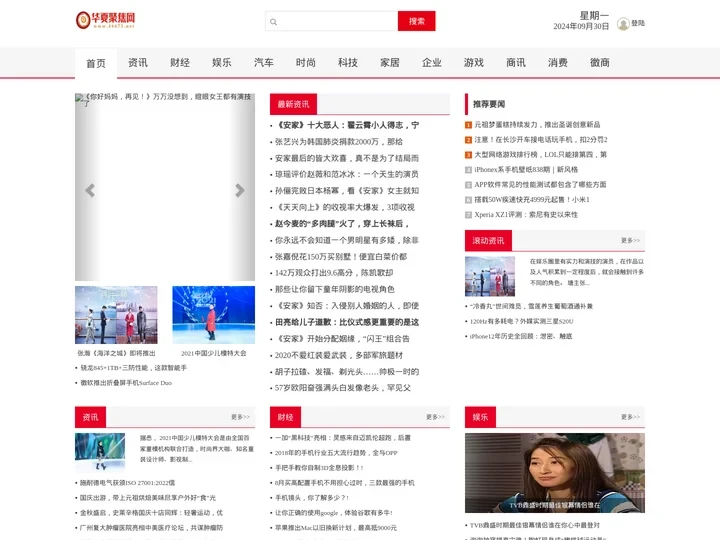Open 微软推出折叠屏手机Surface Duo article

pos(126,383)
